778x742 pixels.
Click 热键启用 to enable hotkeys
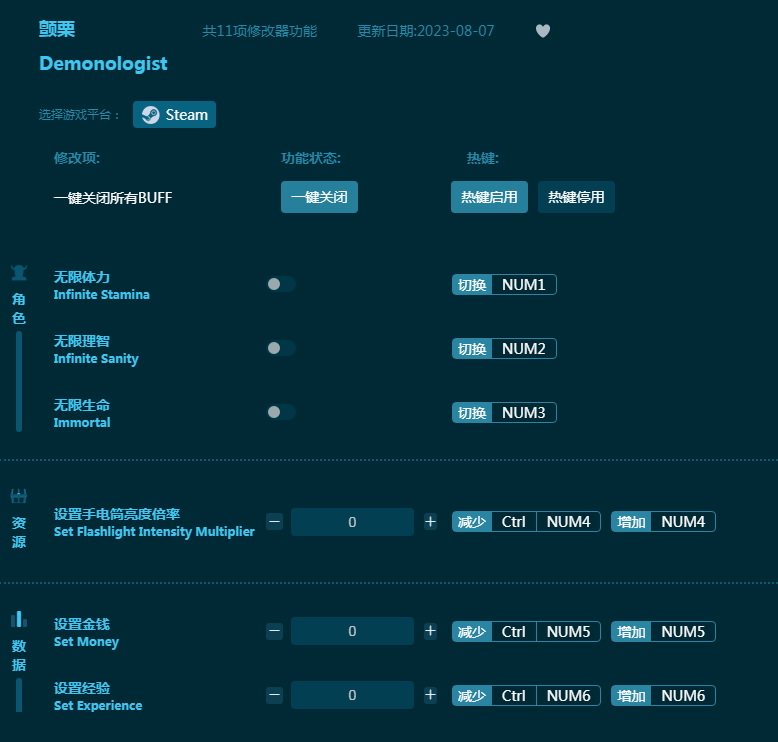coord(489,197)
